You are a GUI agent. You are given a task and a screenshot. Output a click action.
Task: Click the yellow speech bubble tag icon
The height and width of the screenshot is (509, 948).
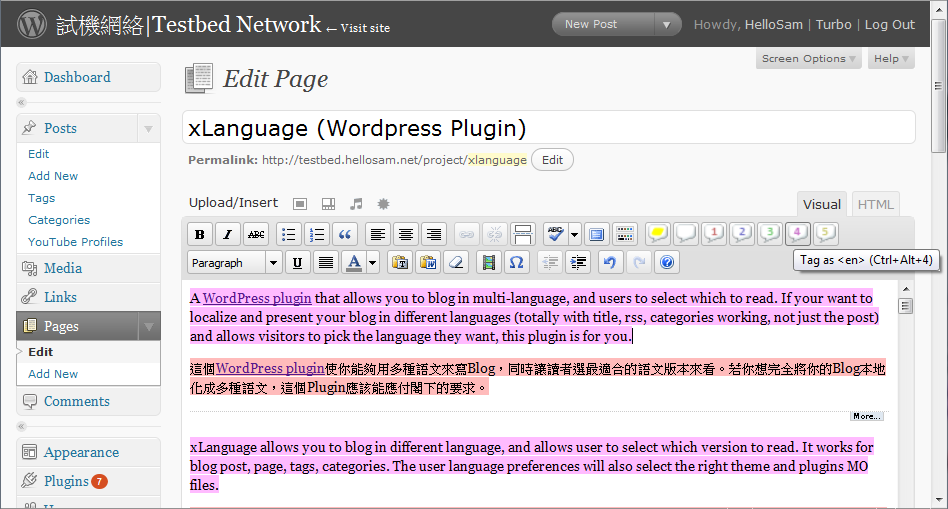pos(658,233)
